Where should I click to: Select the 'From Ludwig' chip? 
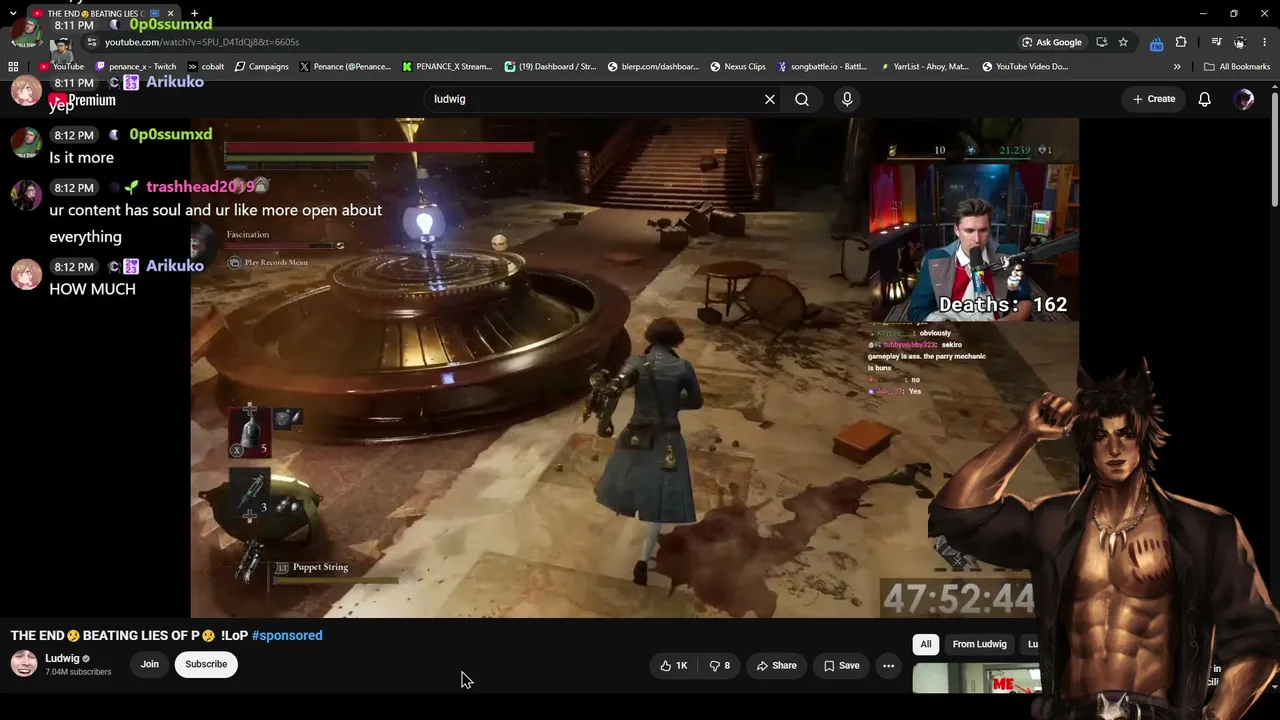(x=979, y=644)
